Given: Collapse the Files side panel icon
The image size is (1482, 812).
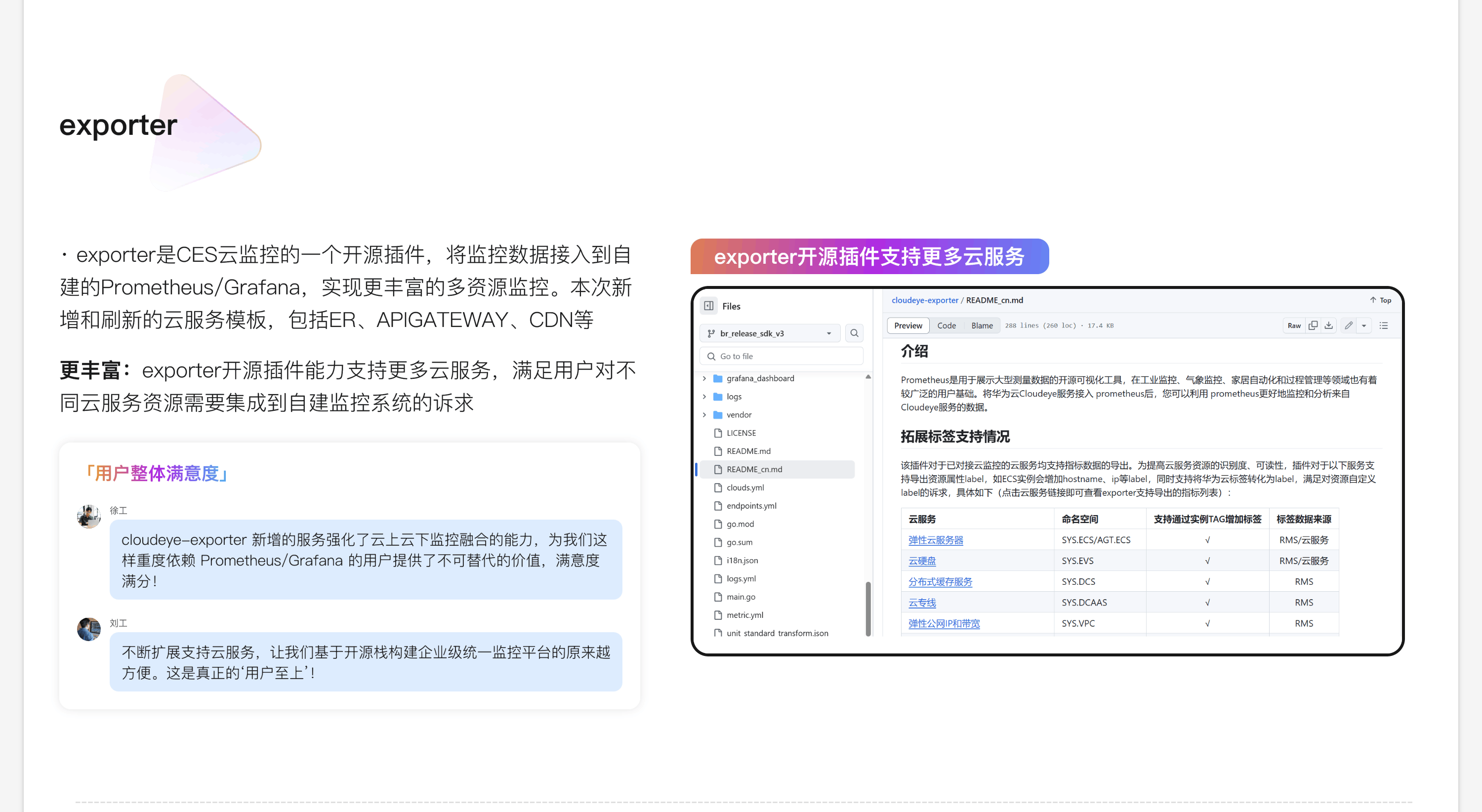Looking at the screenshot, I should [709, 306].
